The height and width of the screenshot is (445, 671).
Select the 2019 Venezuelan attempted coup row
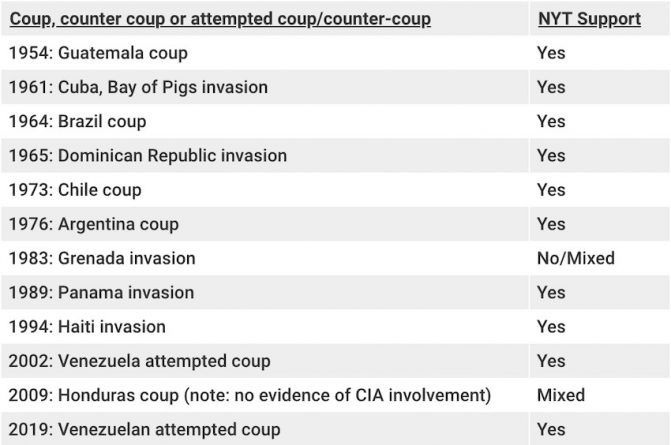[x=144, y=429]
